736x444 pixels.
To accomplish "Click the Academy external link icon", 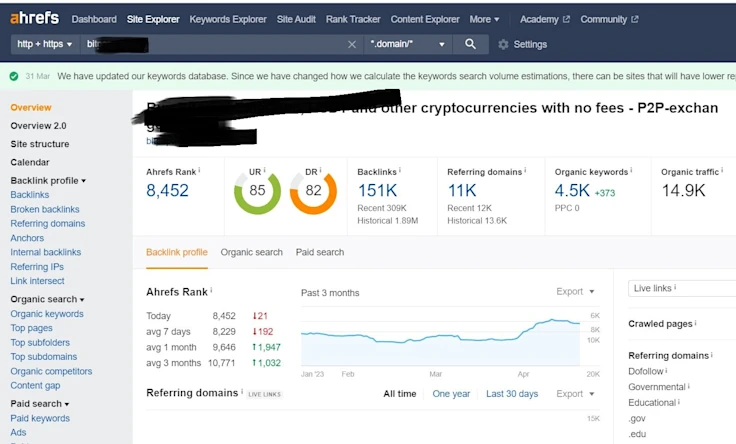I will coord(566,19).
